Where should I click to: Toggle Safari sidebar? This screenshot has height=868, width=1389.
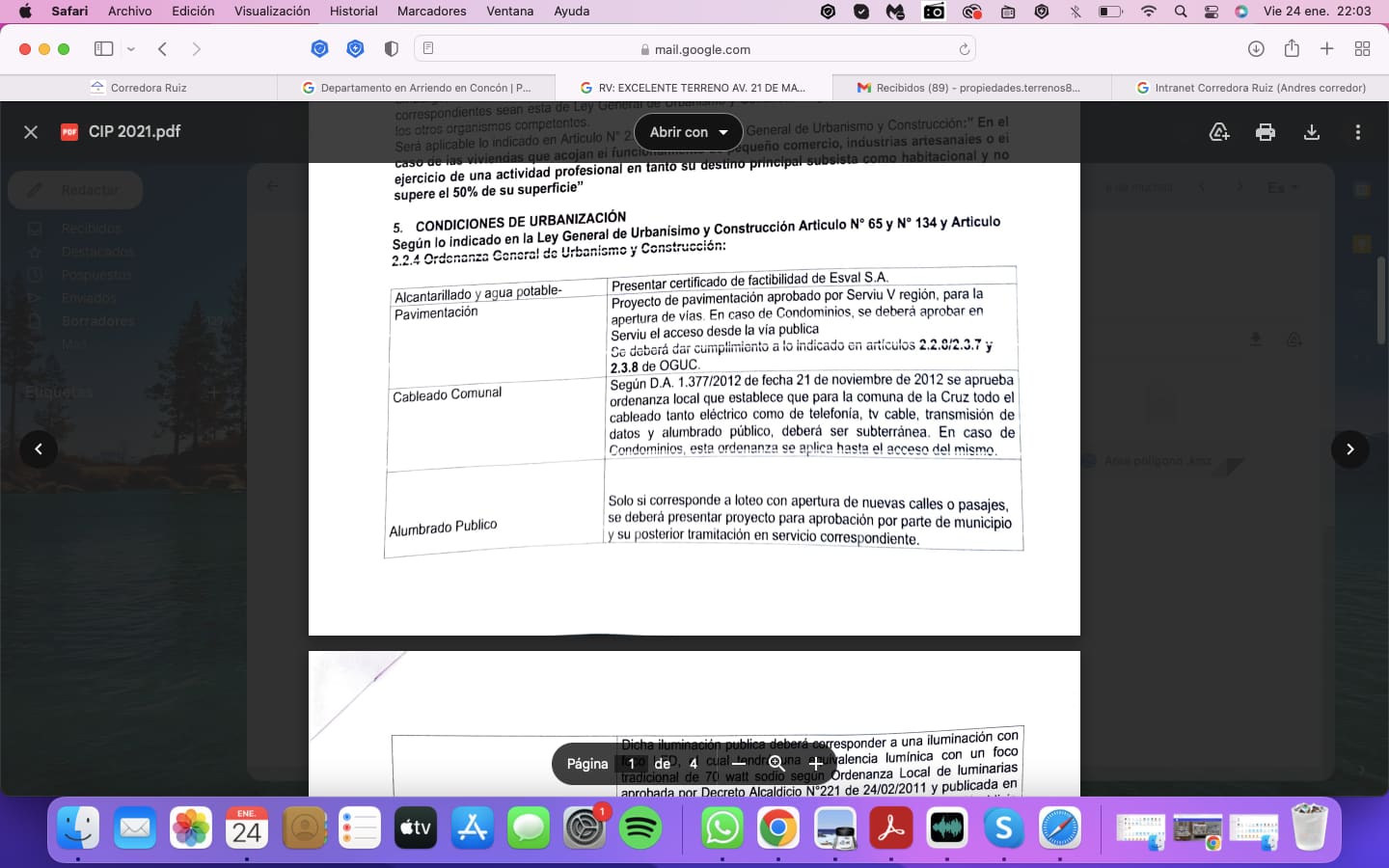103,49
